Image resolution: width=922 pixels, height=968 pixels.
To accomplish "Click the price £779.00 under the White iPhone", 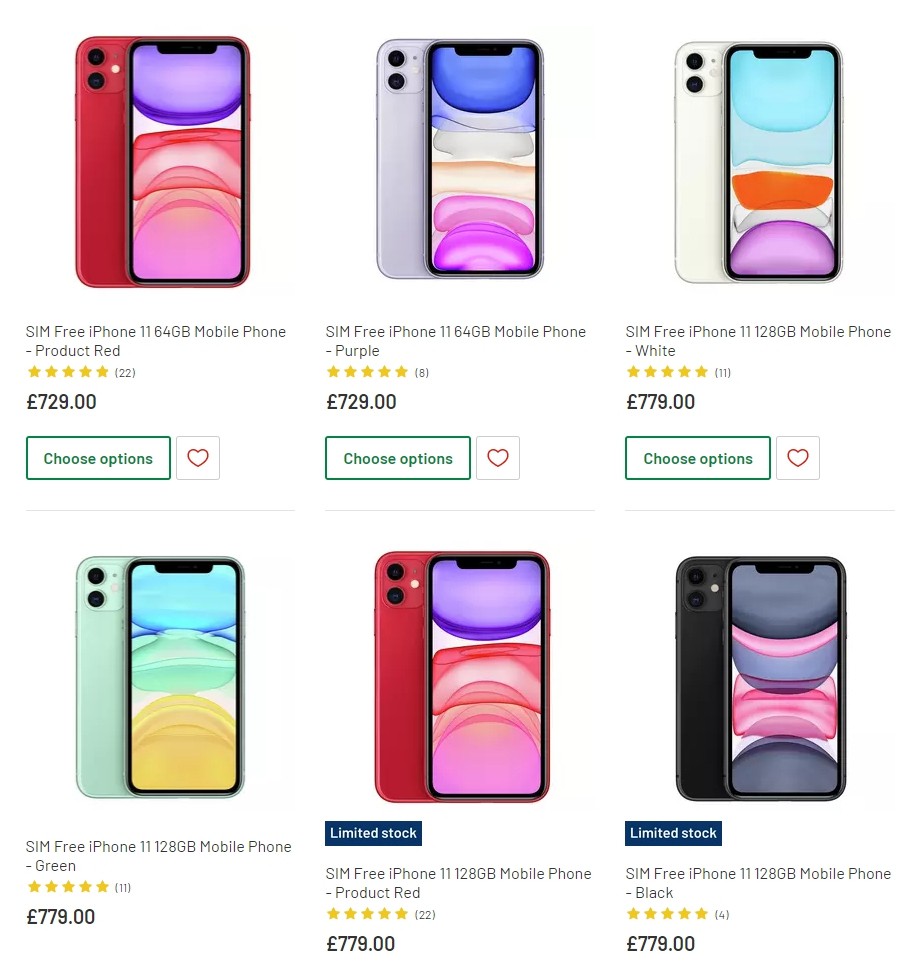I will tap(661, 402).
